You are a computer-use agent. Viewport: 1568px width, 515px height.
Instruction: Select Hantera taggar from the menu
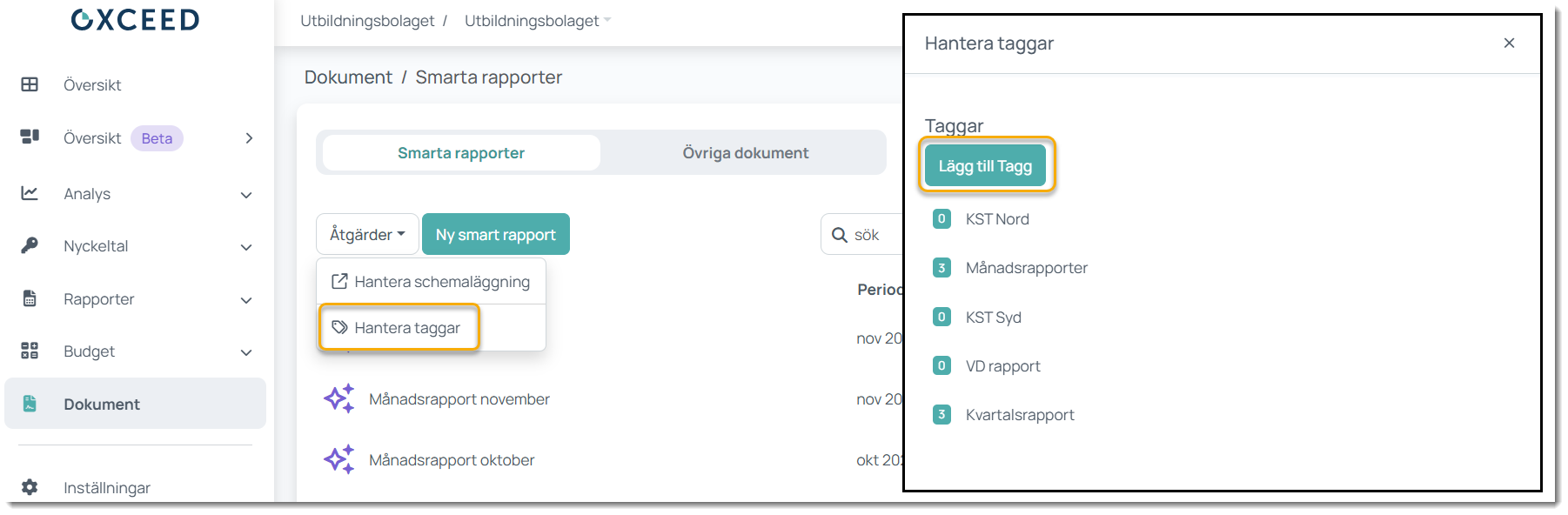pyautogui.click(x=399, y=328)
